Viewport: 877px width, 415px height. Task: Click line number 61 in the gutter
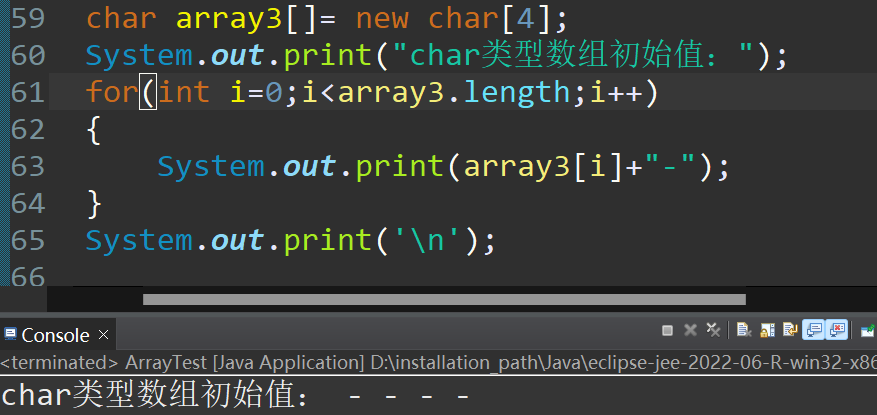[x=28, y=92]
